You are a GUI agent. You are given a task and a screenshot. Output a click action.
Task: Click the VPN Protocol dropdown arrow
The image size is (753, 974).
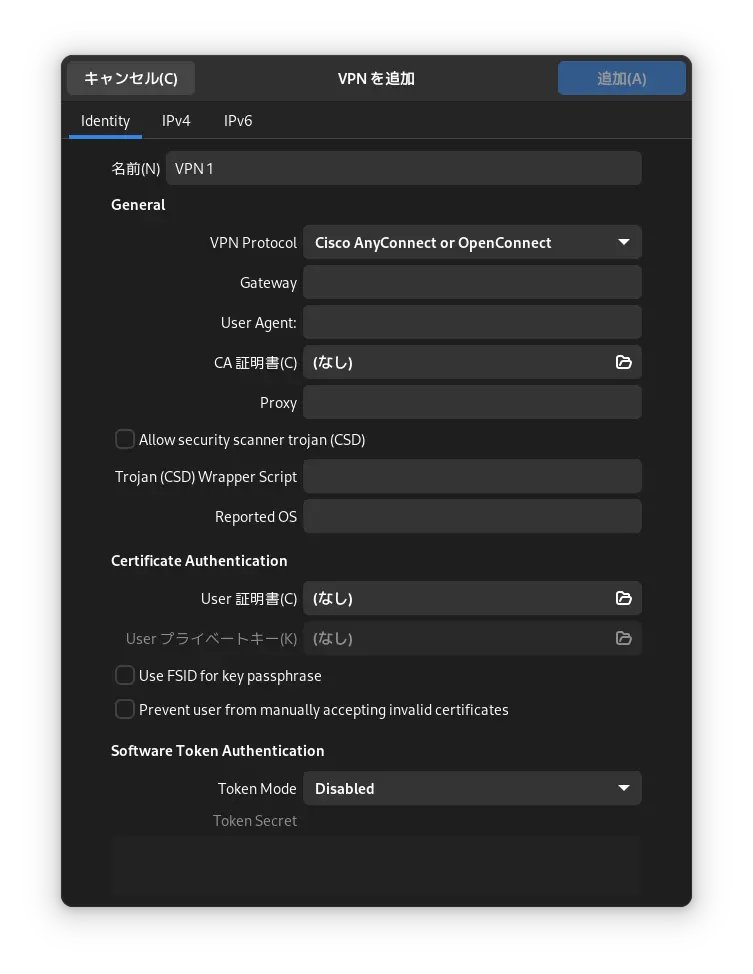(x=624, y=242)
